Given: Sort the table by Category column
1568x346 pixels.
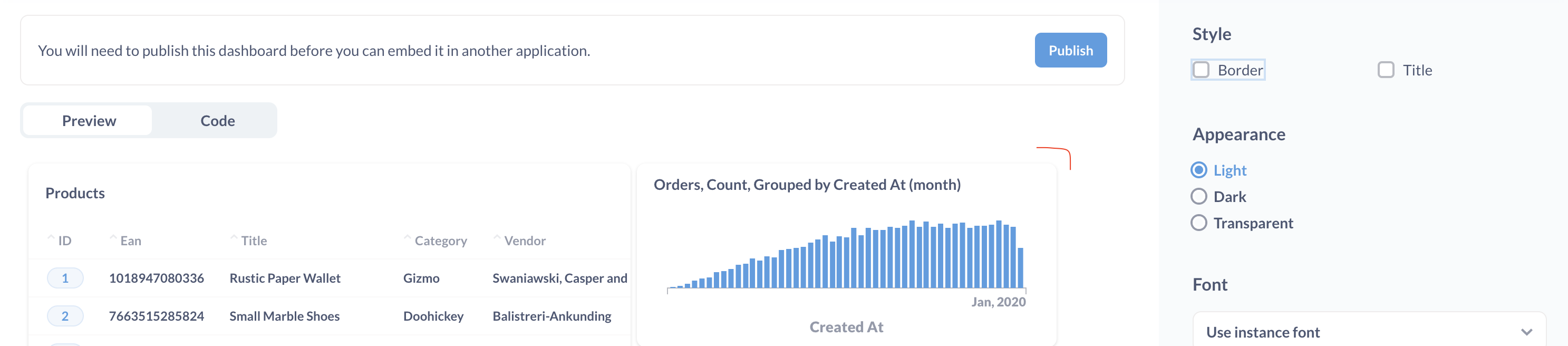Looking at the screenshot, I should click(407, 237).
